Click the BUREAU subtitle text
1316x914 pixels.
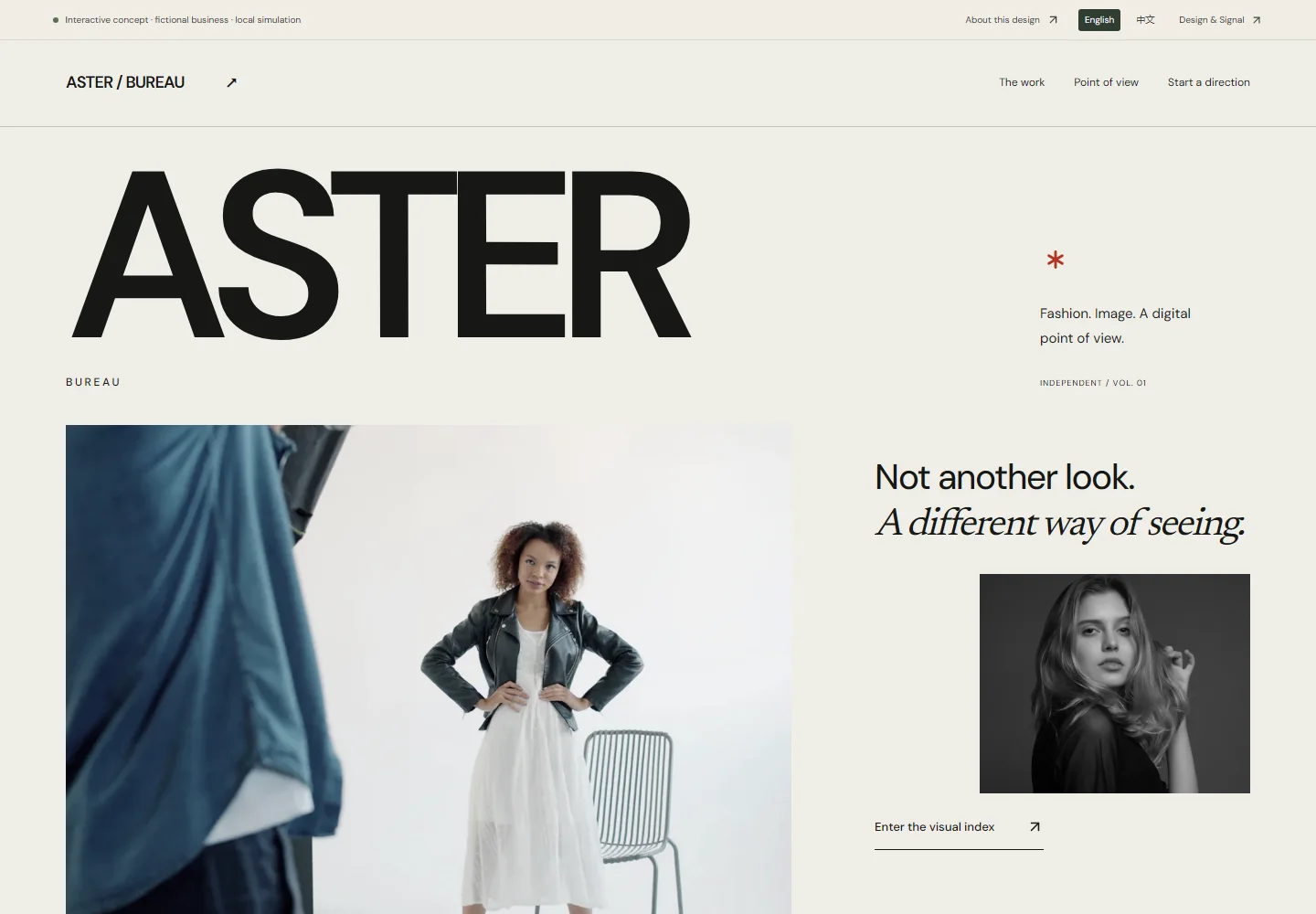(x=93, y=382)
